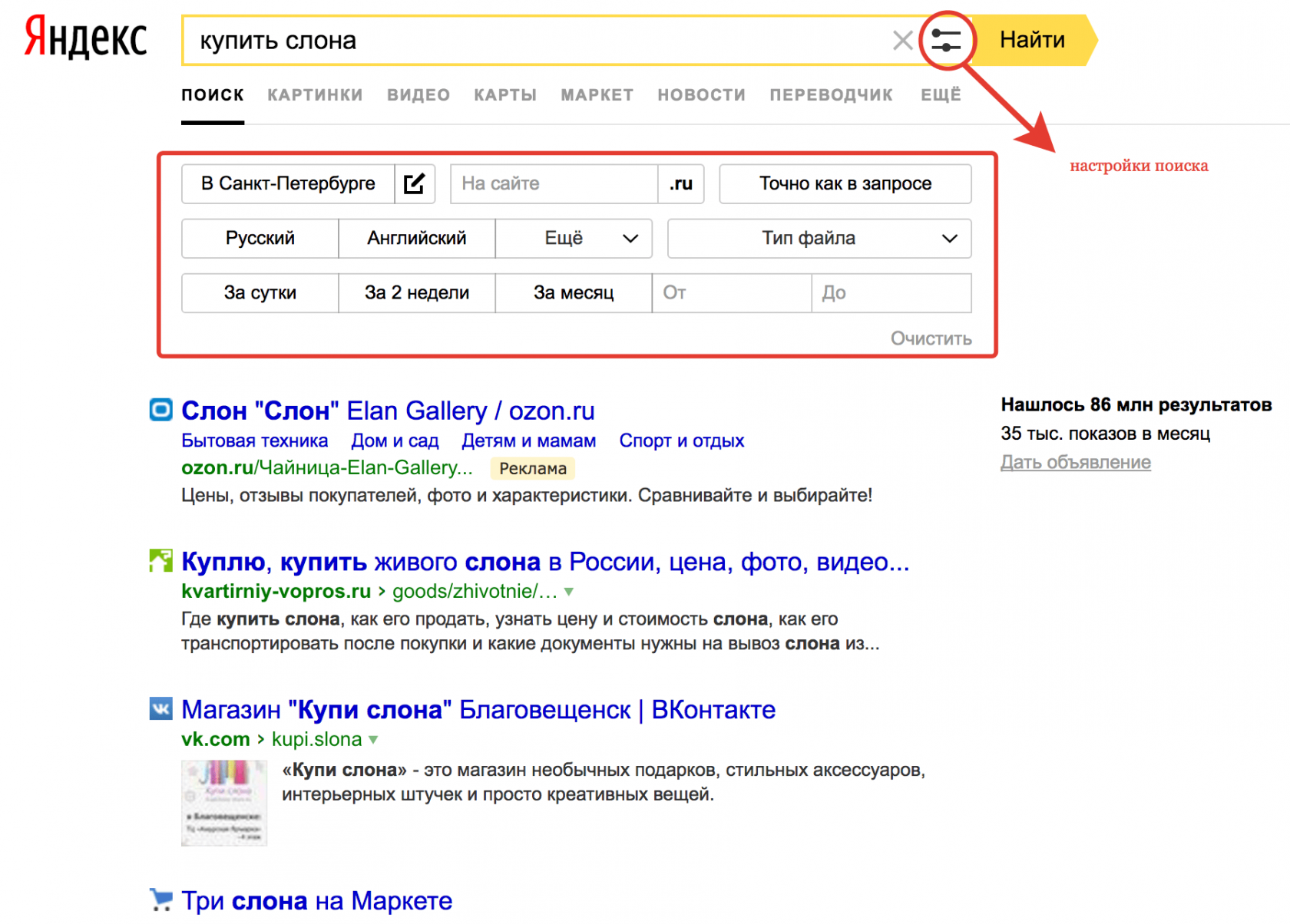Toggle the Русский language filter

(260, 238)
